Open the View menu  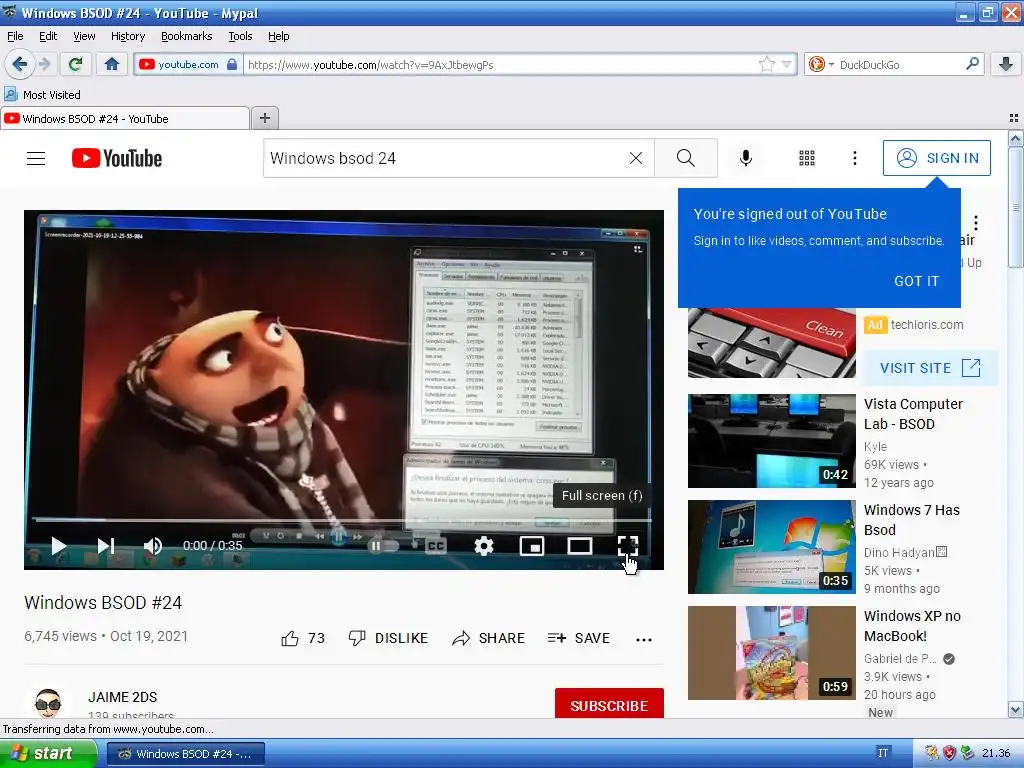coord(84,37)
